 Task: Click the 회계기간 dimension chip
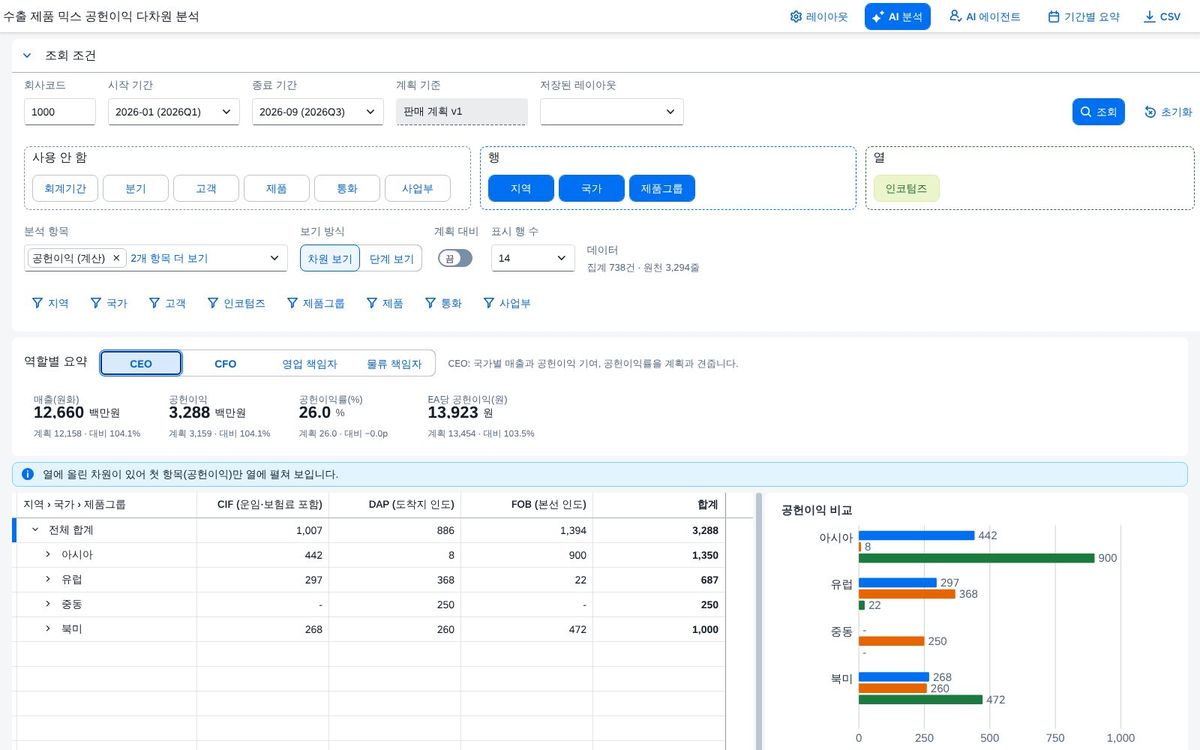[65, 188]
